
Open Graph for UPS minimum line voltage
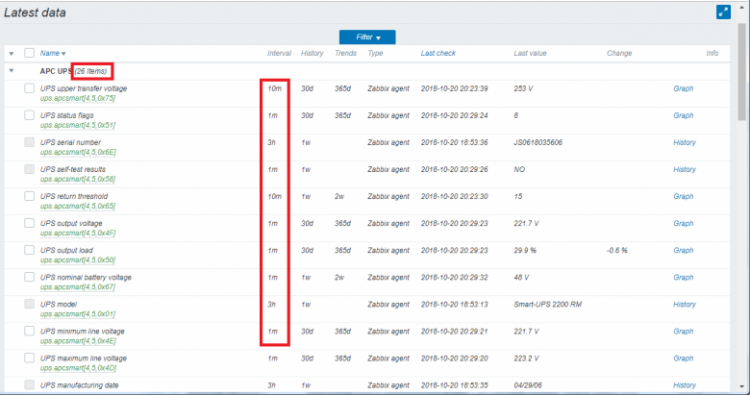(683, 331)
